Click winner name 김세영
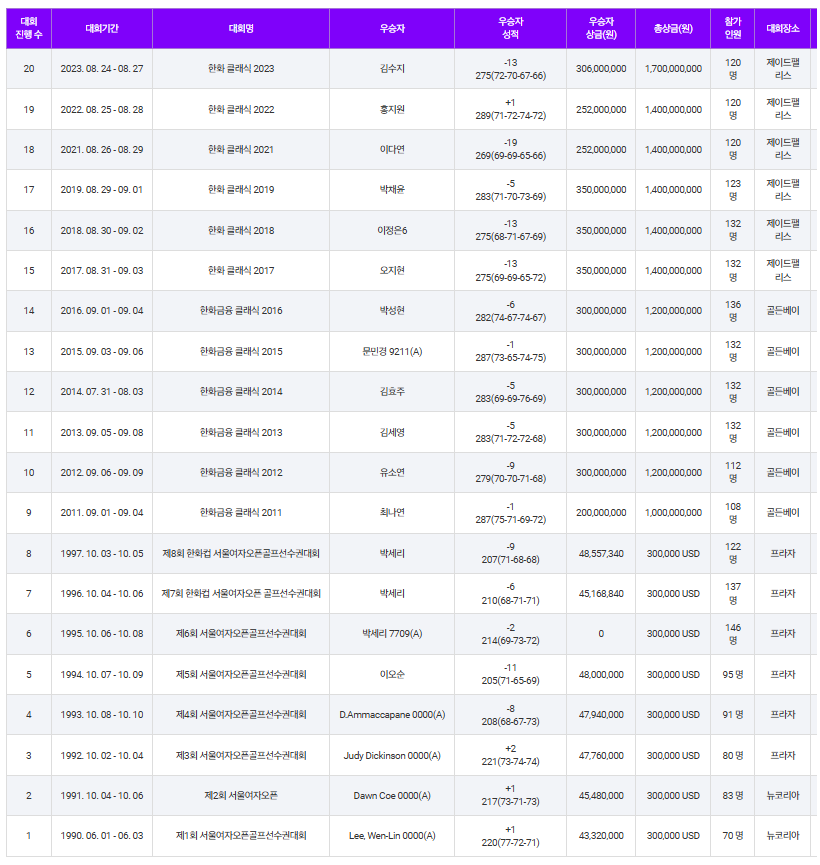The height and width of the screenshot is (865, 820). pos(392,432)
